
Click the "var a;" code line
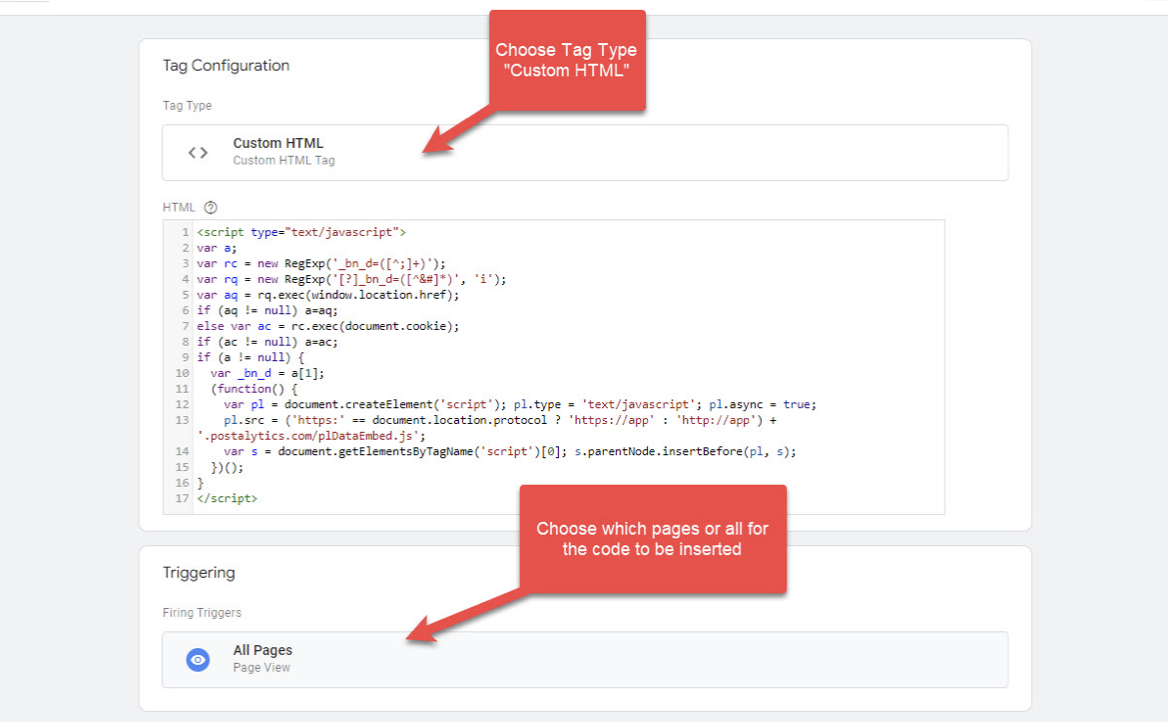pos(217,248)
